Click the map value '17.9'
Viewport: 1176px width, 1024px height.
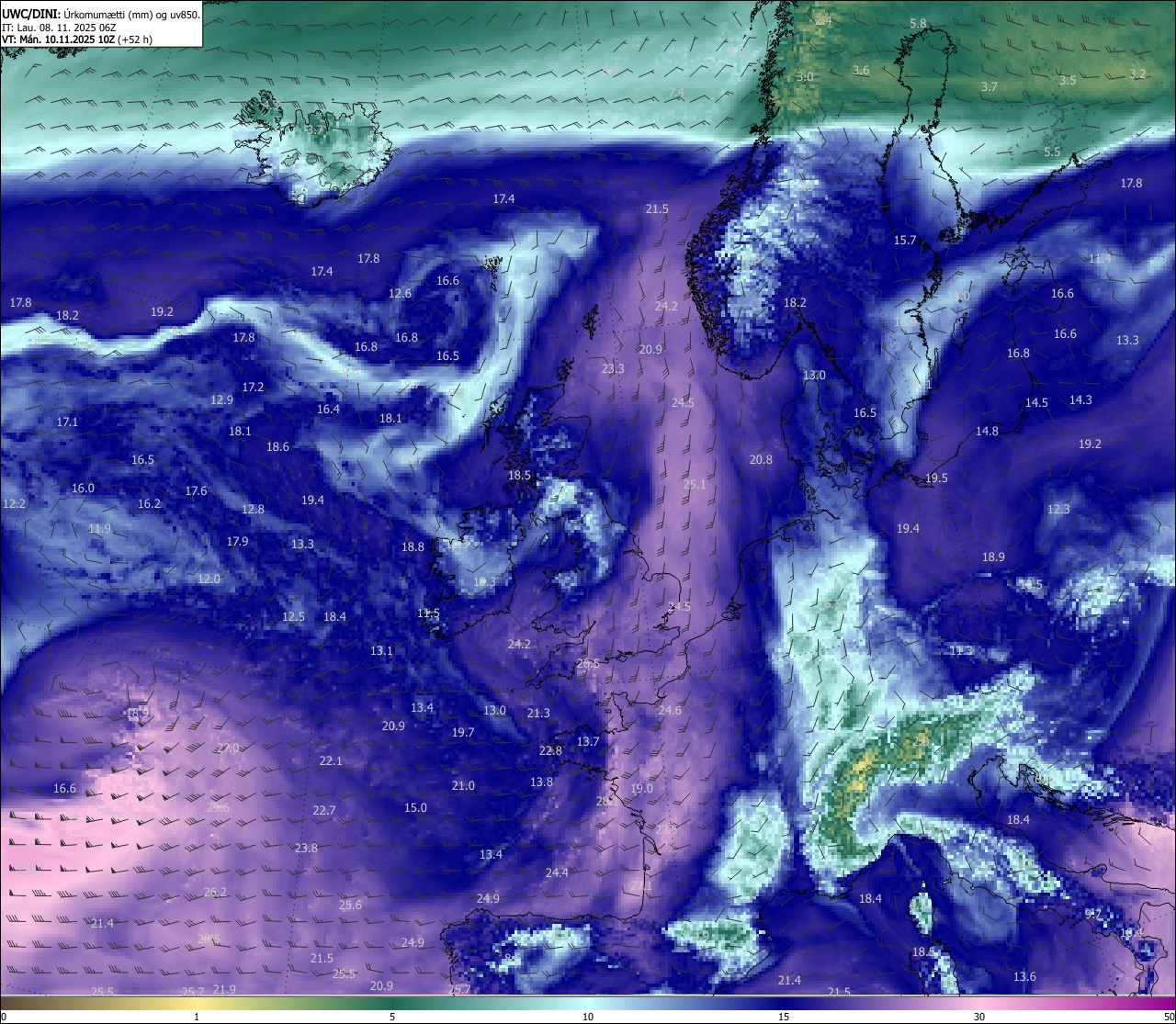tap(237, 542)
